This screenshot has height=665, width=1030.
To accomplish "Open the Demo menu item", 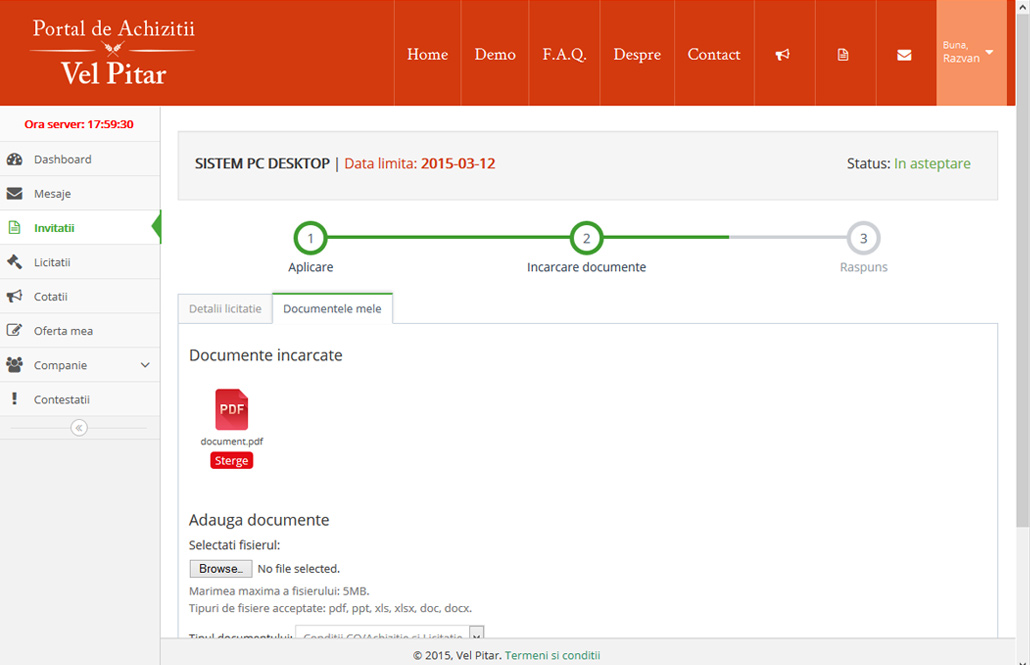I will pos(495,54).
